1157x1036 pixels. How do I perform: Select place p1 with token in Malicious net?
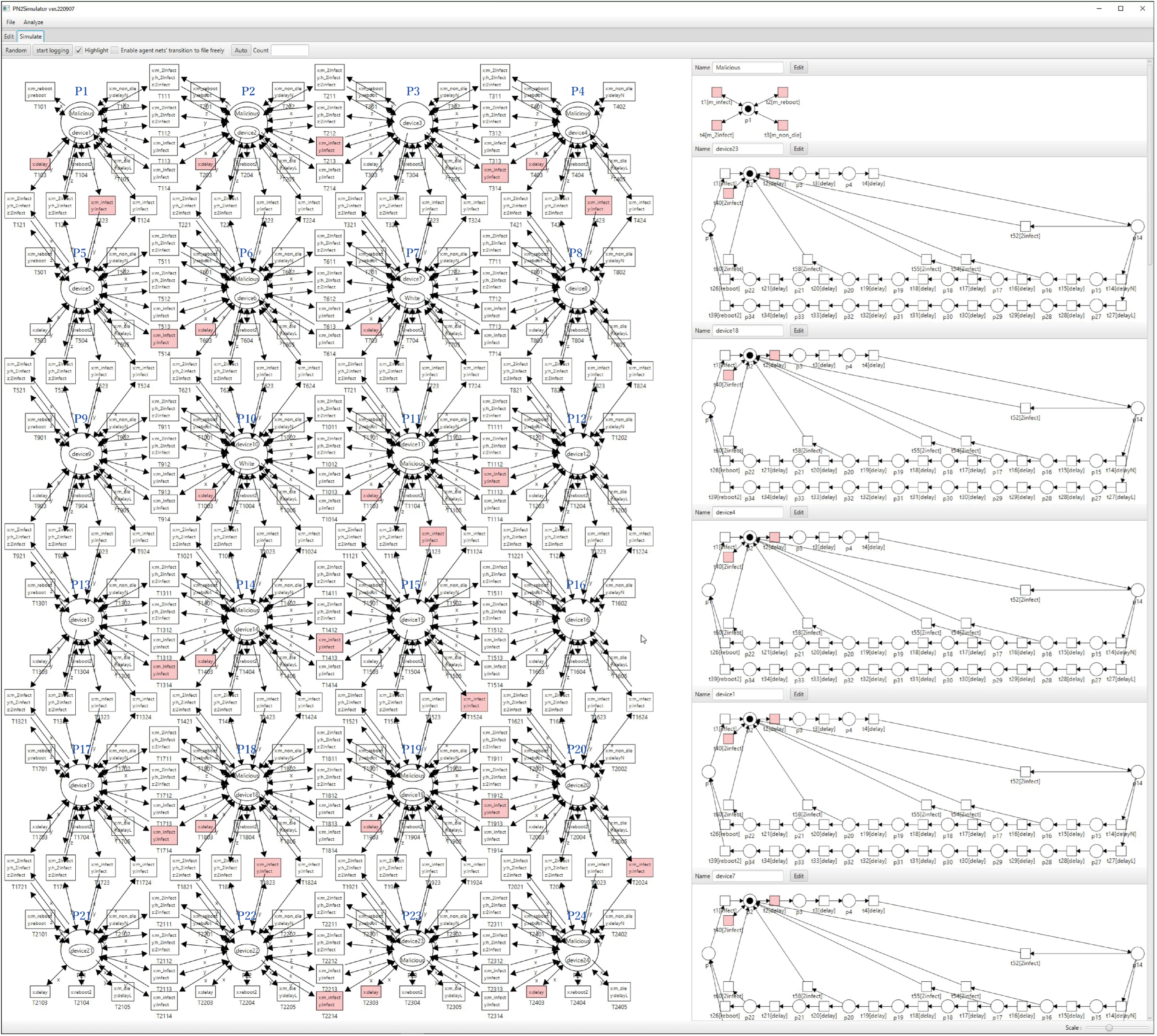click(x=748, y=109)
